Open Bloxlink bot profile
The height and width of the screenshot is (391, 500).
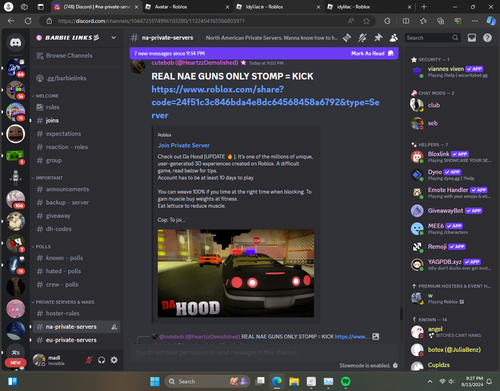[451, 156]
